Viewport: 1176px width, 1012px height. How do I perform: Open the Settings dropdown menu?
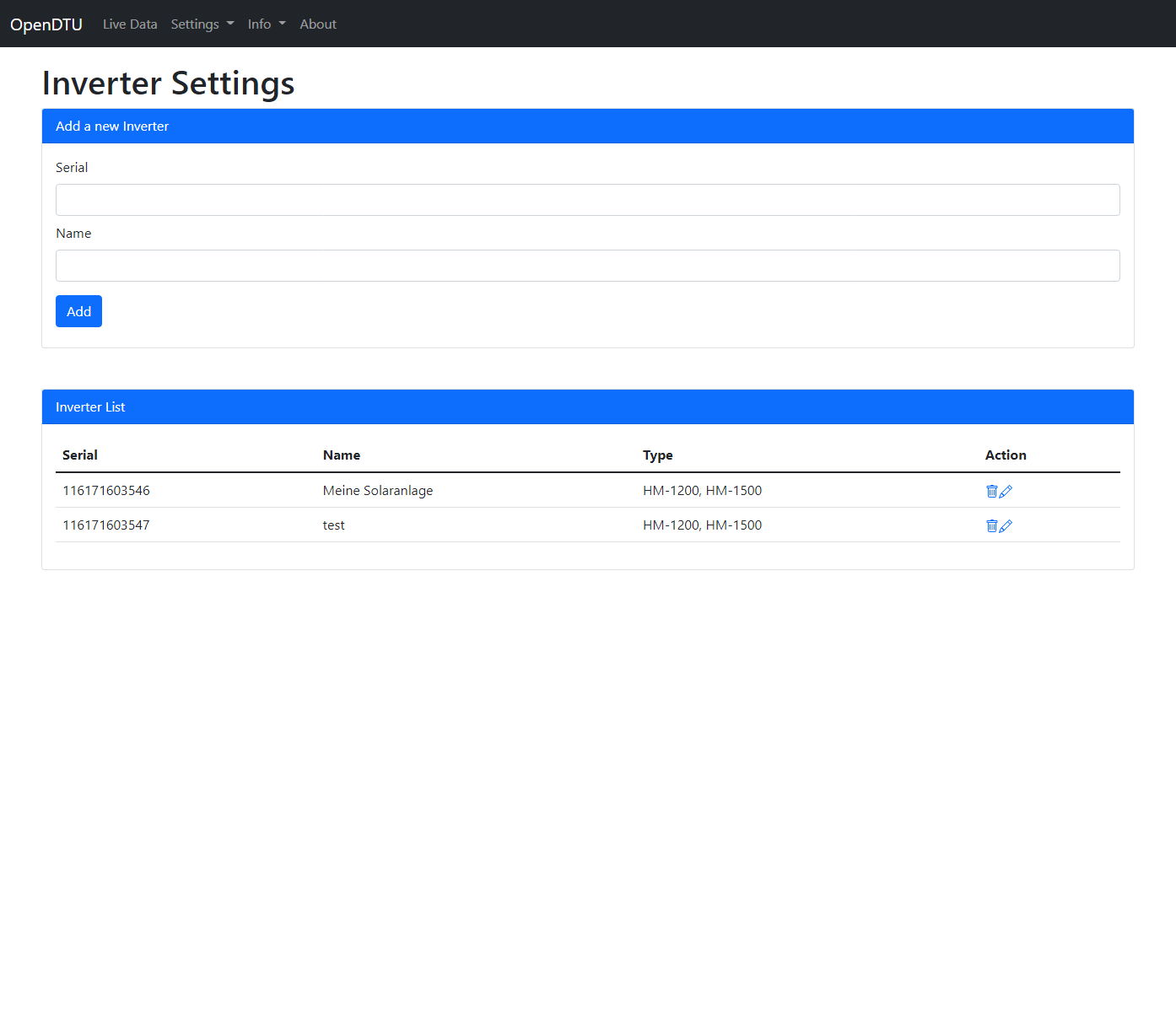(202, 24)
